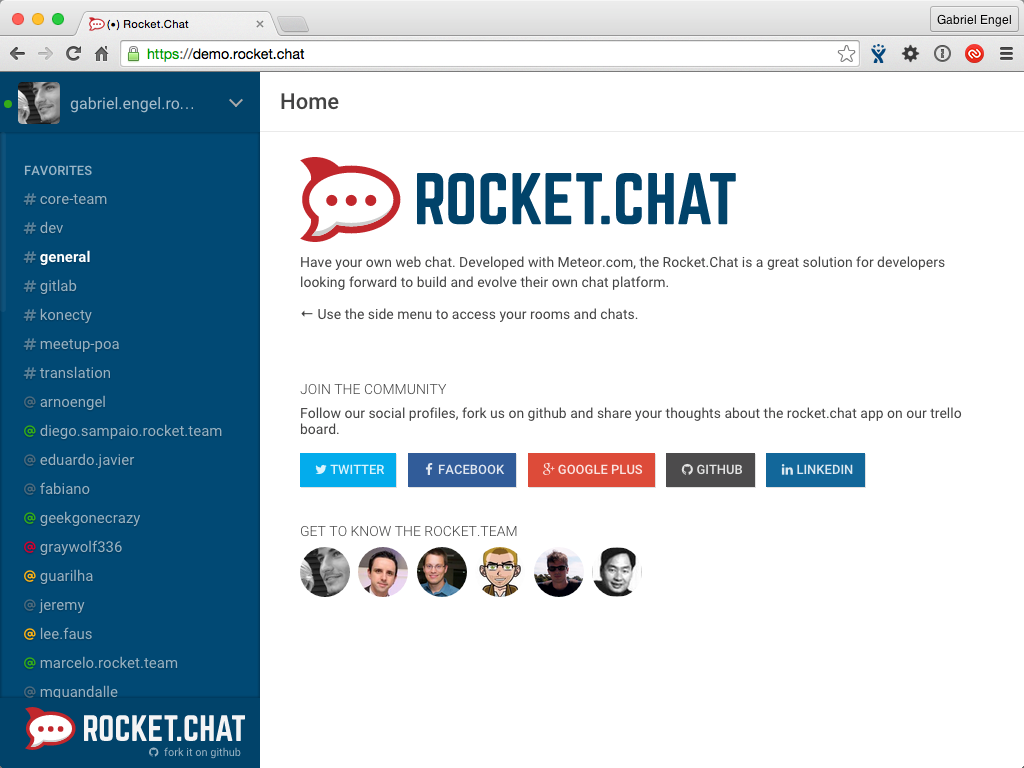Screen dimensions: 1024x768
Task: Close the Rocket.Chat tab
Action: [260, 24]
